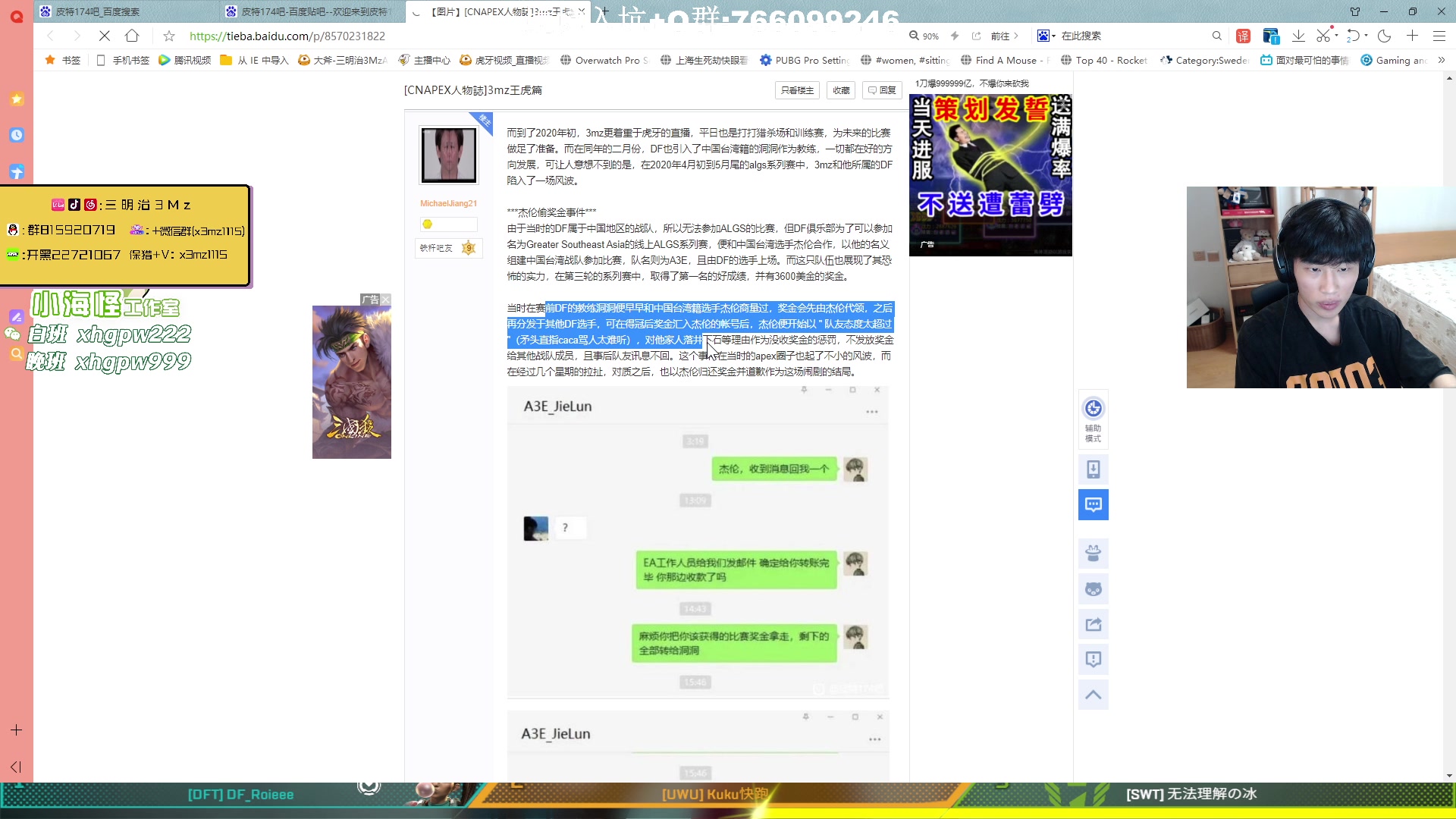The width and height of the screenshot is (1456, 819).
Task: Open the Overwatch Pro bookmark
Action: [604, 60]
